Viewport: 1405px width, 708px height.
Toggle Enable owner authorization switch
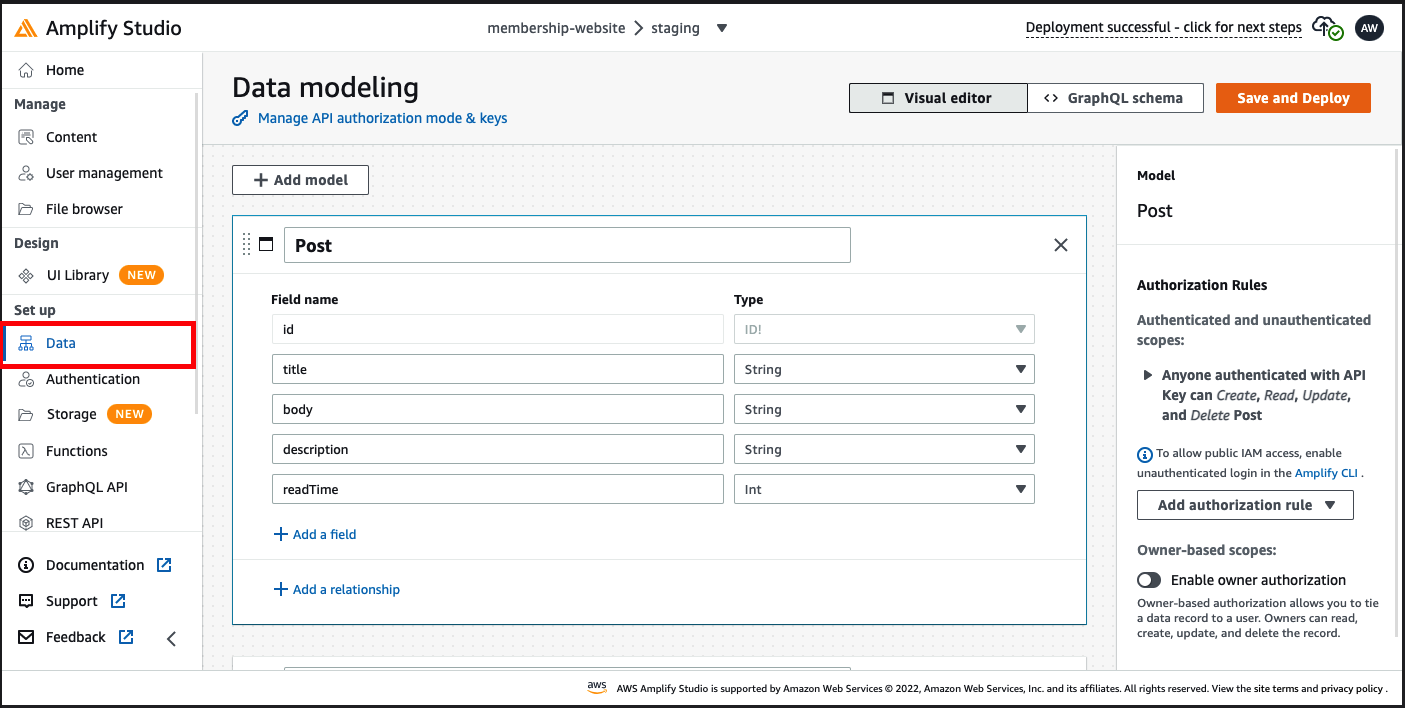coord(1149,580)
